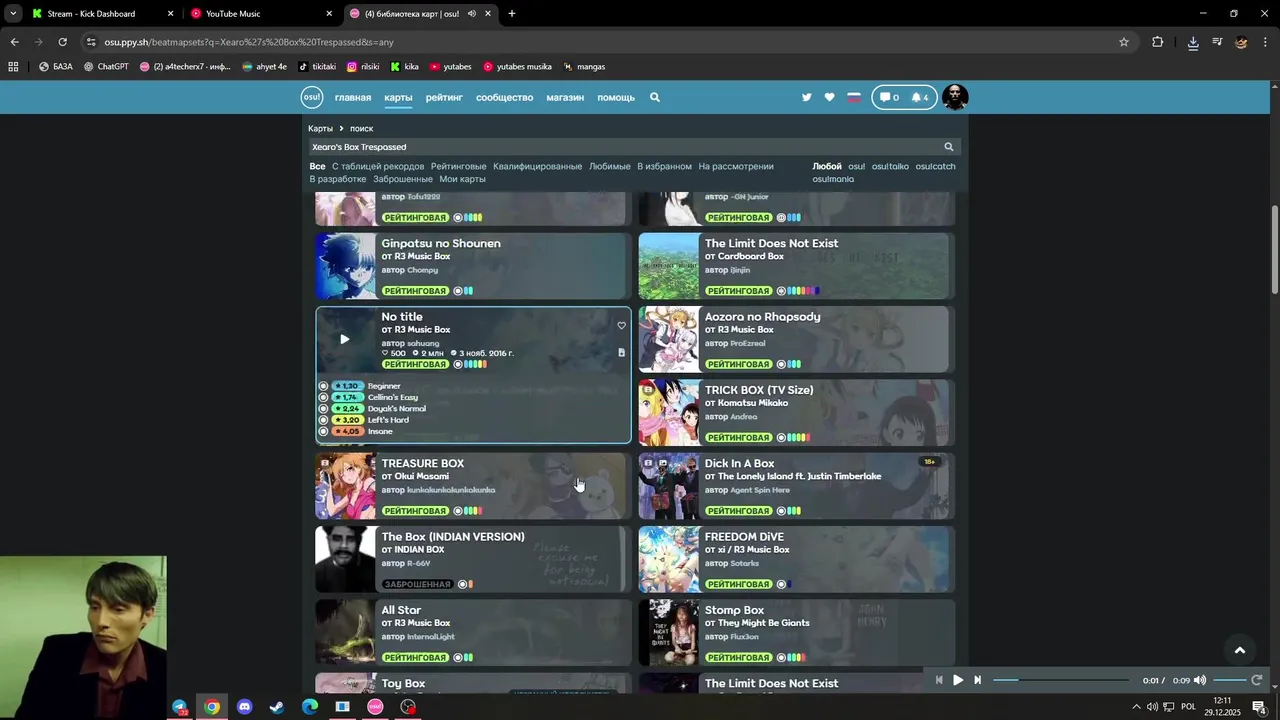Click the search magnifier in osu! navbar

[x=655, y=97]
